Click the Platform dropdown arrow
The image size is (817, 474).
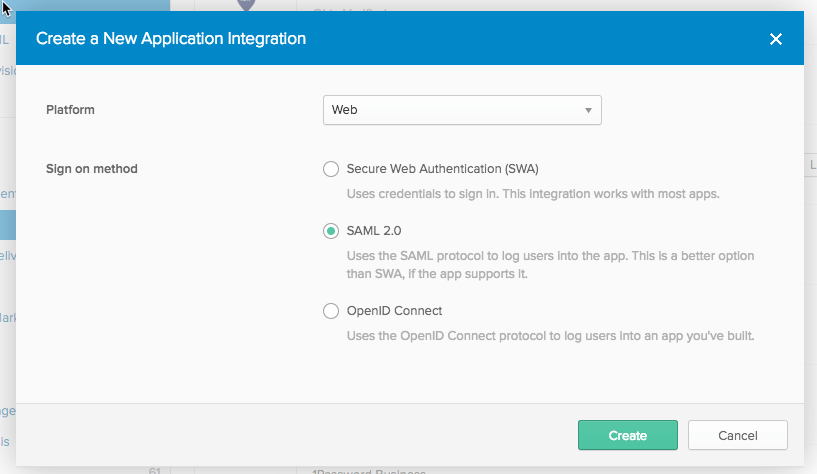click(x=588, y=110)
